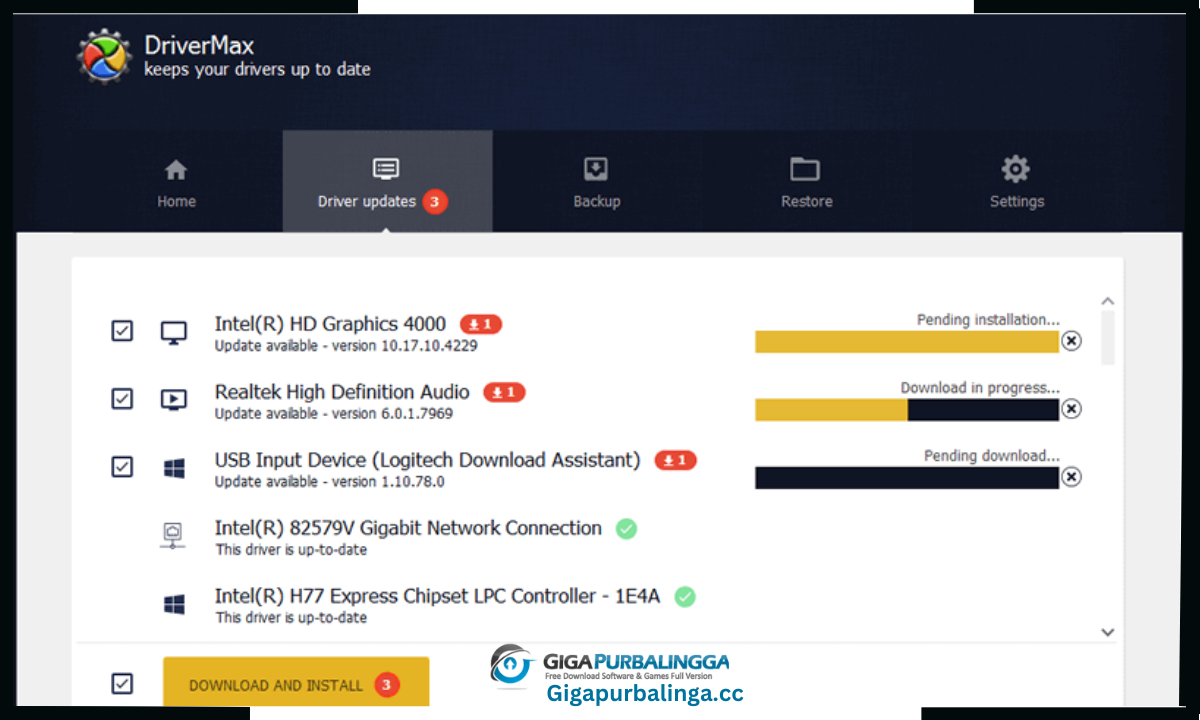Click the text "Update available - version 1.10.78.0"
Image resolution: width=1200 pixels, height=720 pixels.
pos(330,482)
